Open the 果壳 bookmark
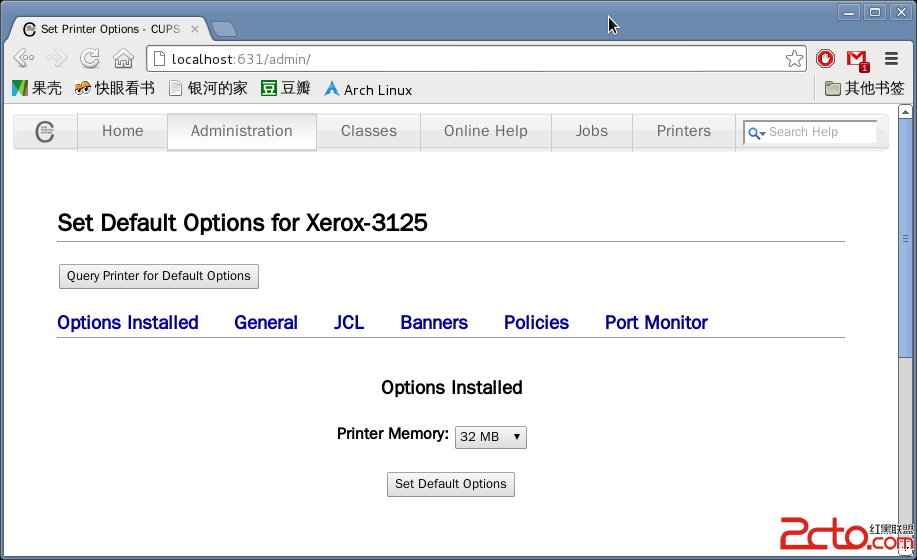Image resolution: width=917 pixels, height=560 pixels. click(36, 88)
